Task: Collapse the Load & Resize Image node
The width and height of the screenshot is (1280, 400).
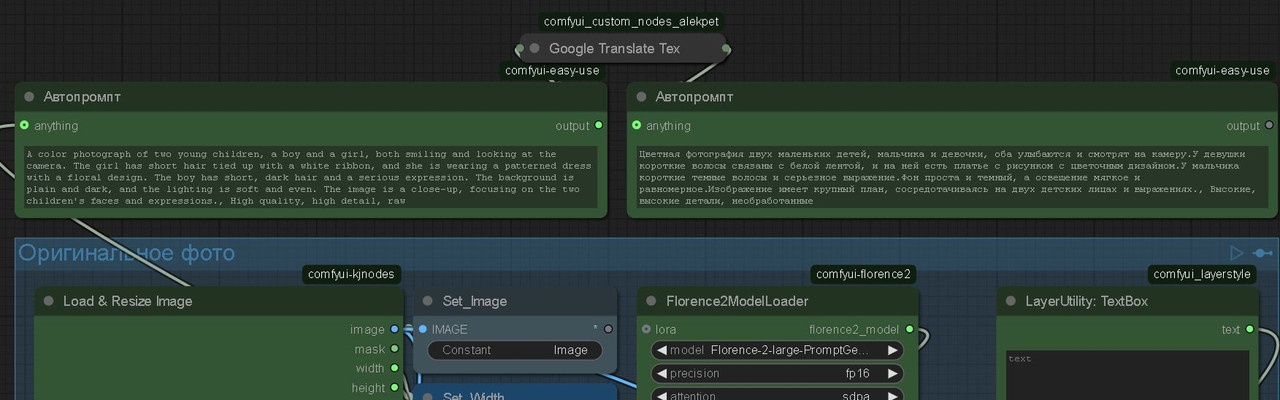Action: pyautogui.click(x=48, y=301)
